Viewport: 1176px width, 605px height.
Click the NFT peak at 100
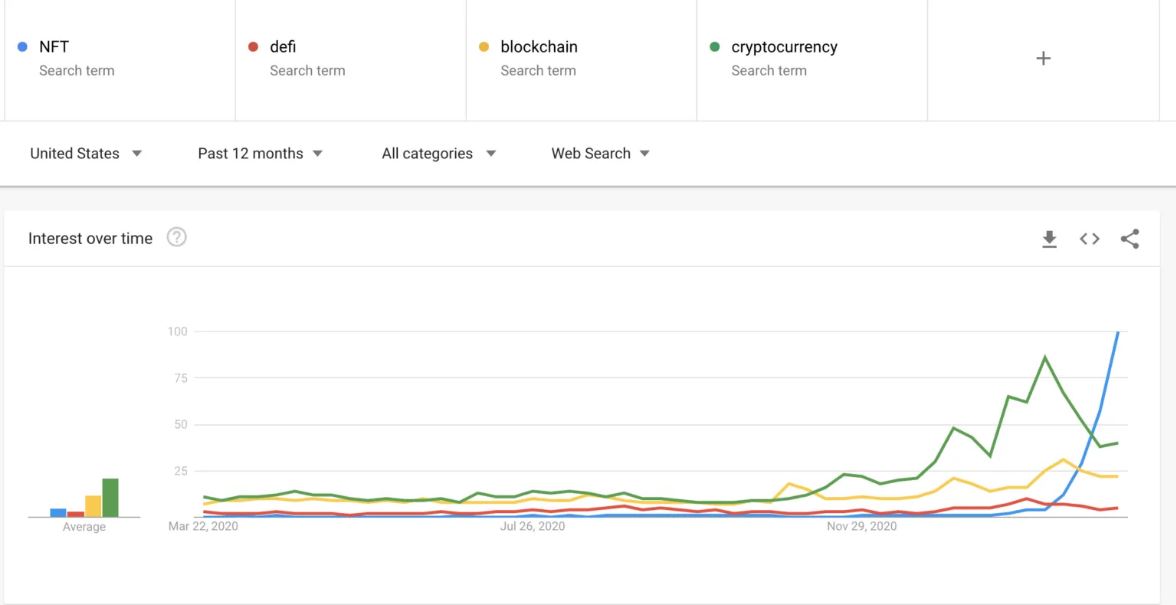pyautogui.click(x=1118, y=332)
